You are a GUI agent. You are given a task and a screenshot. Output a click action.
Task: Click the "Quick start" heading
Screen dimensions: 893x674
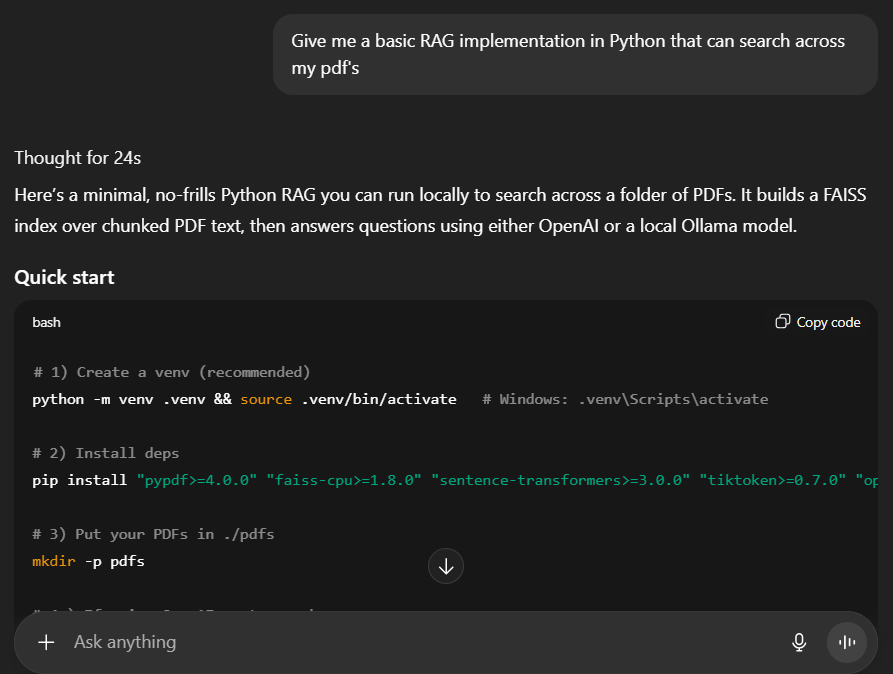coord(64,277)
